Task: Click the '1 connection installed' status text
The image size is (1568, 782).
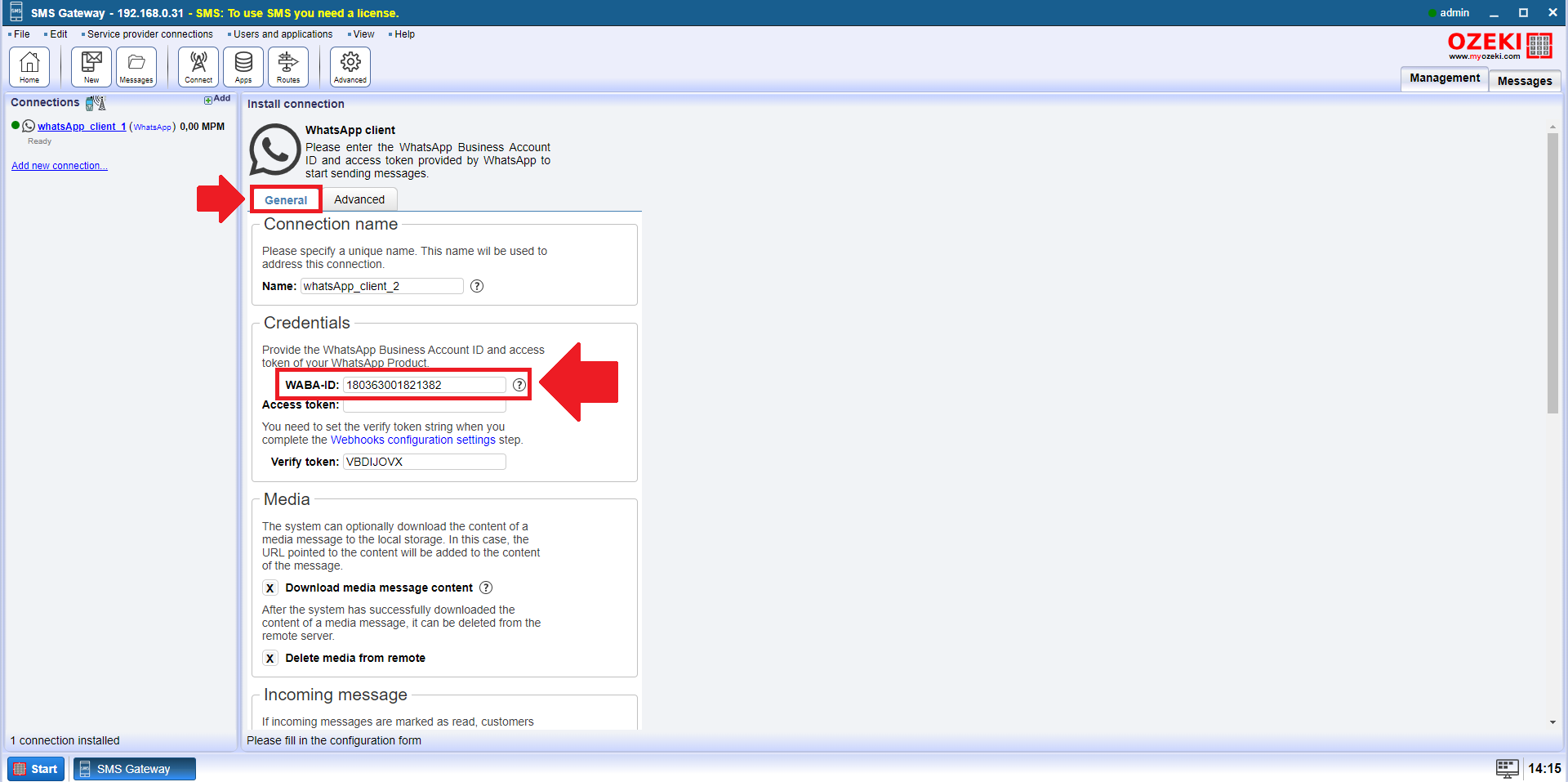Action: coord(65,740)
